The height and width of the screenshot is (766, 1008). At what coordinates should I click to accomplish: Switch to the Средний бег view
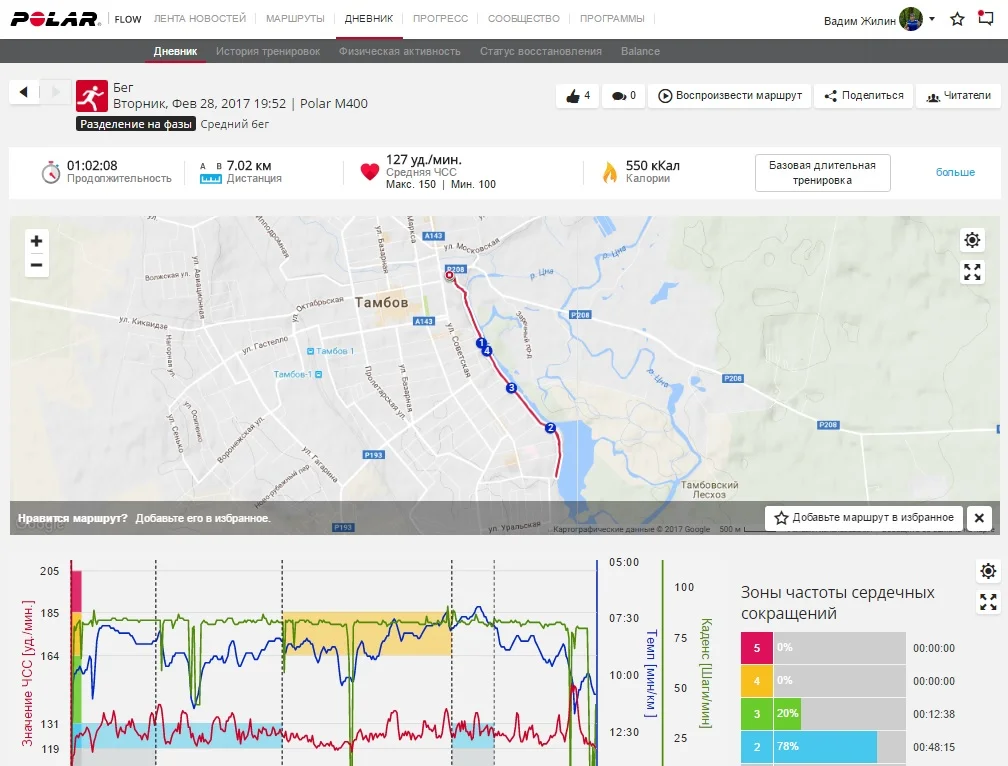(234, 125)
